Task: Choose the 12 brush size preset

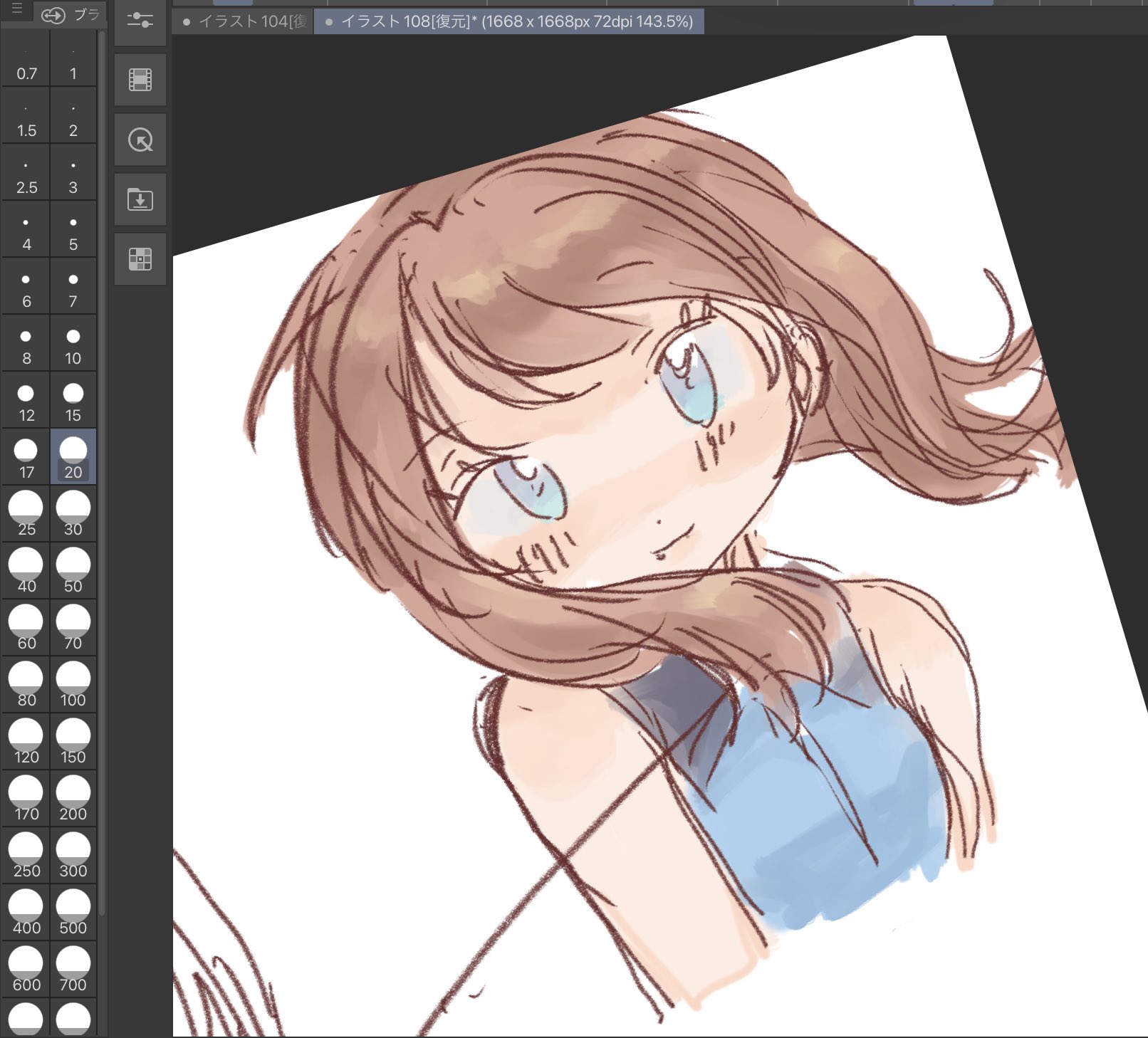Action: pyautogui.click(x=26, y=400)
